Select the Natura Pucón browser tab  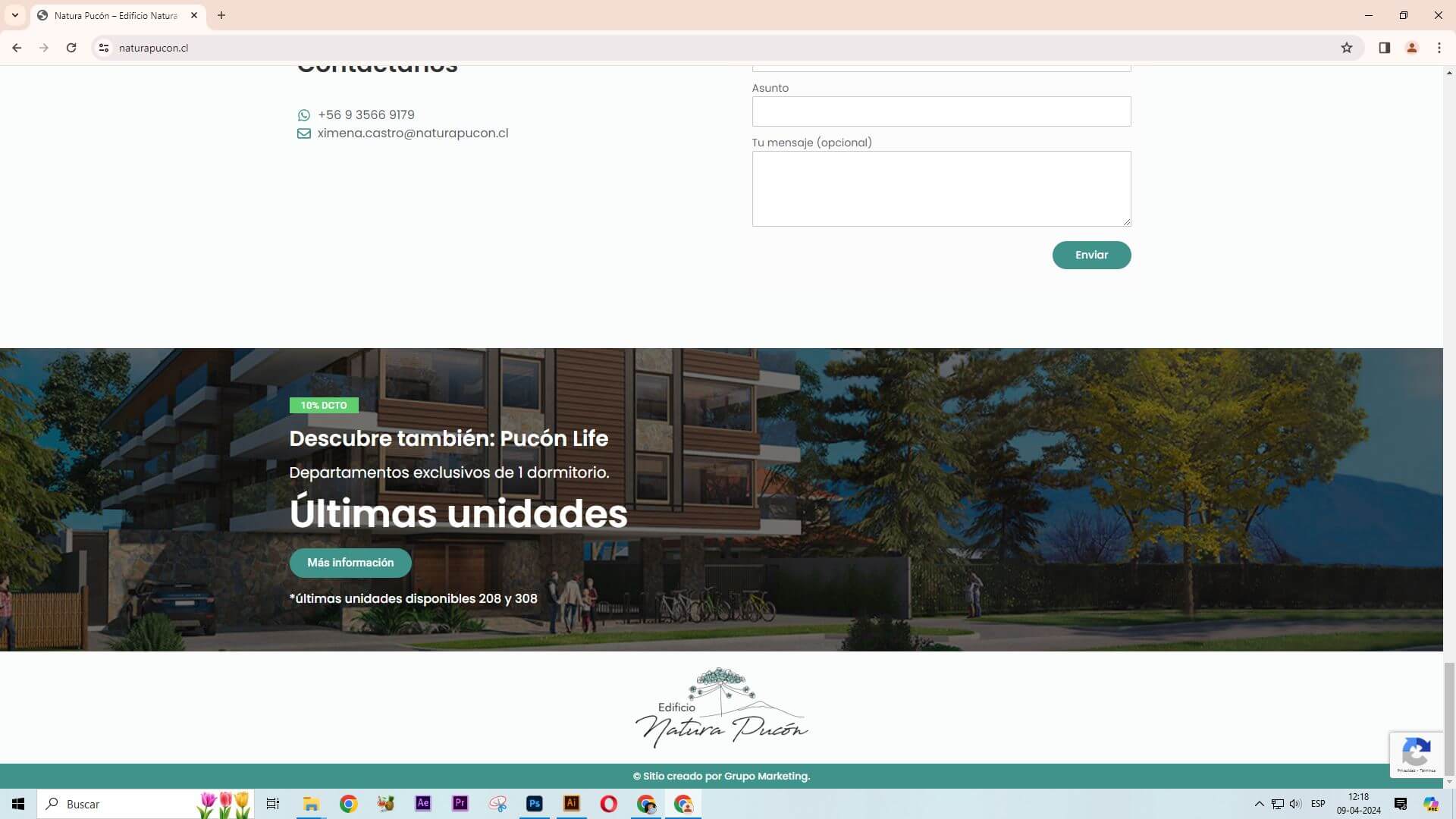115,15
